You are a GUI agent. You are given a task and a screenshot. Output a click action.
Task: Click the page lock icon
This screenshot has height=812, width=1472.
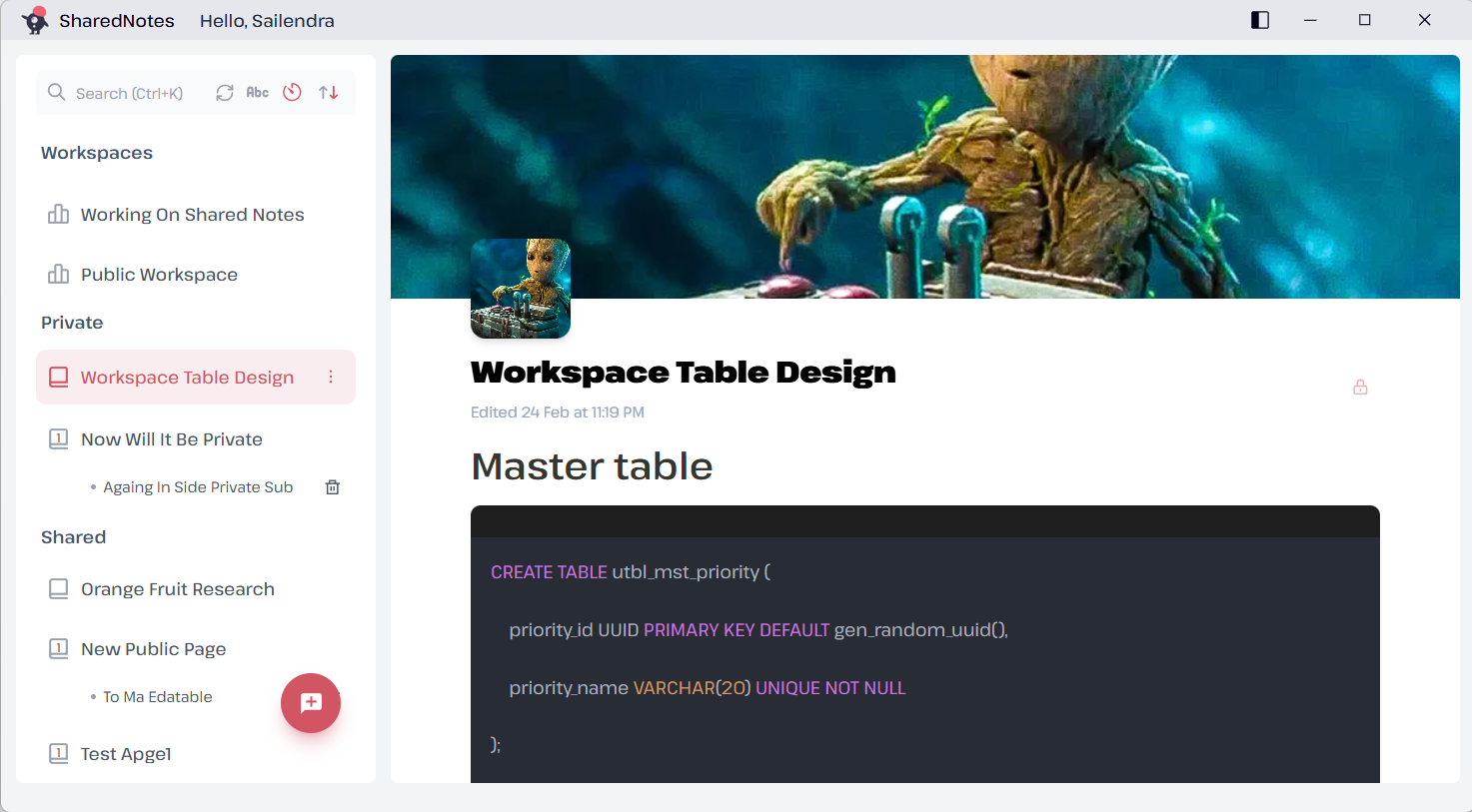[1360, 388]
